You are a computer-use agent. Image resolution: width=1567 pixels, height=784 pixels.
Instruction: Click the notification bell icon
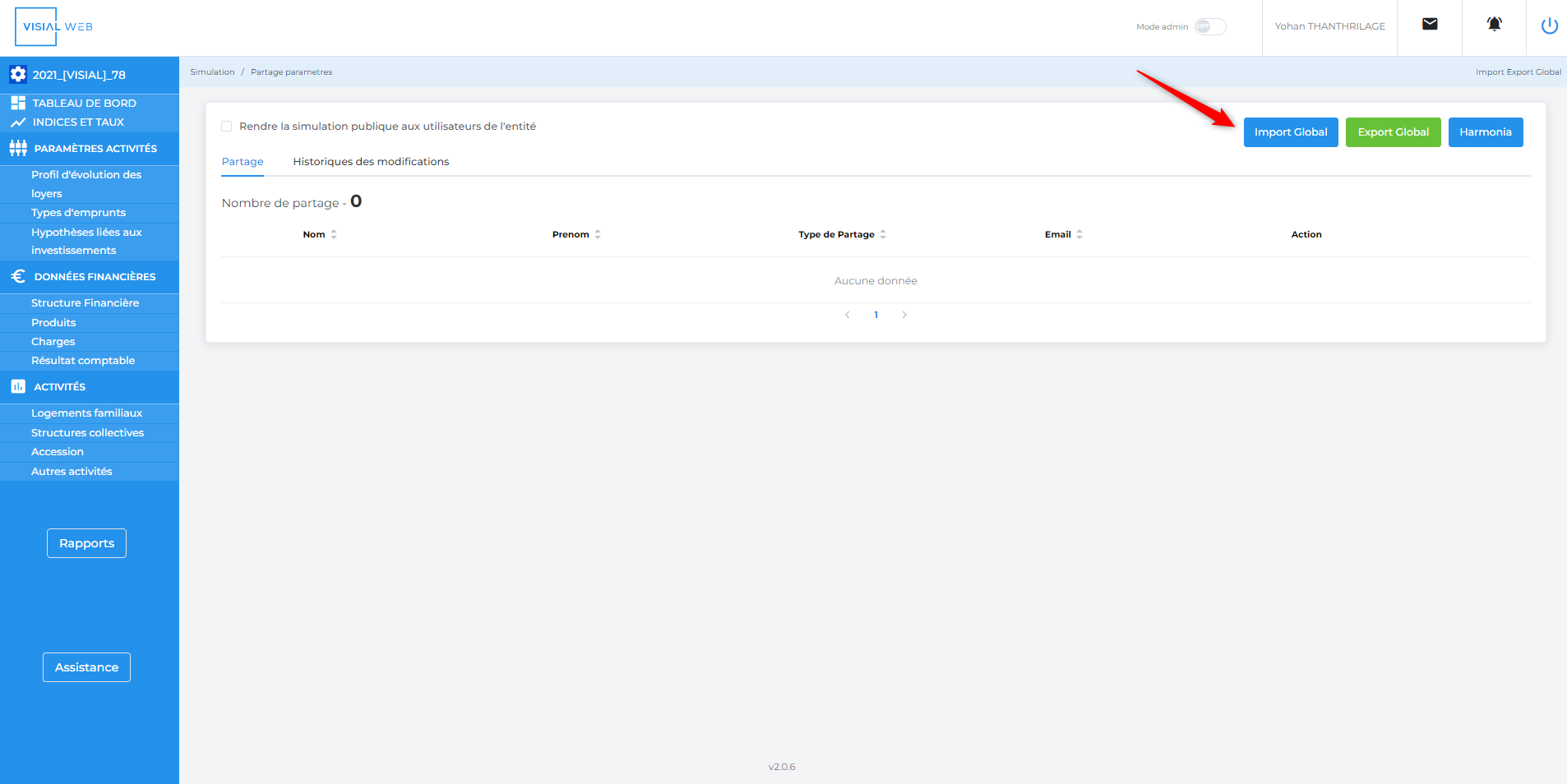[x=1494, y=24]
